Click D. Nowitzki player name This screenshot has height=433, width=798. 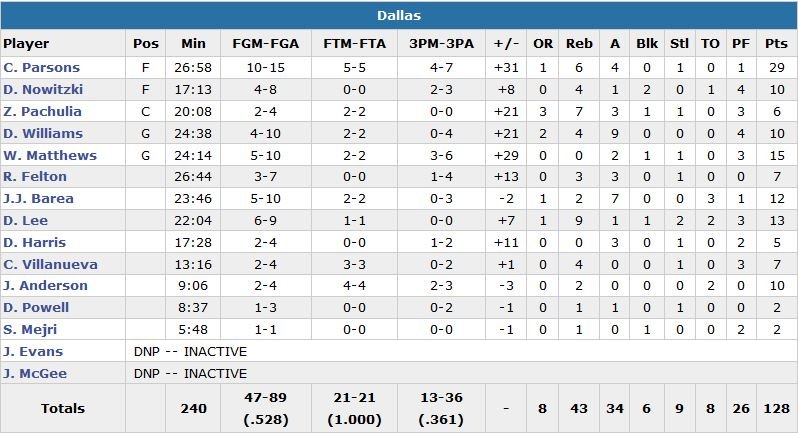point(43,90)
